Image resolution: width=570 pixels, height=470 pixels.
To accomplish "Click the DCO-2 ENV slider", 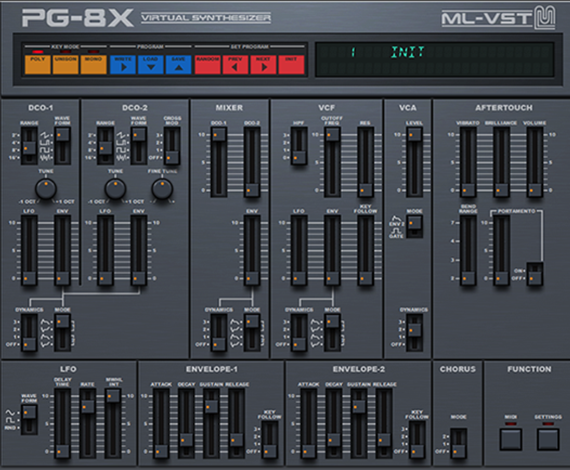I will point(139,250).
